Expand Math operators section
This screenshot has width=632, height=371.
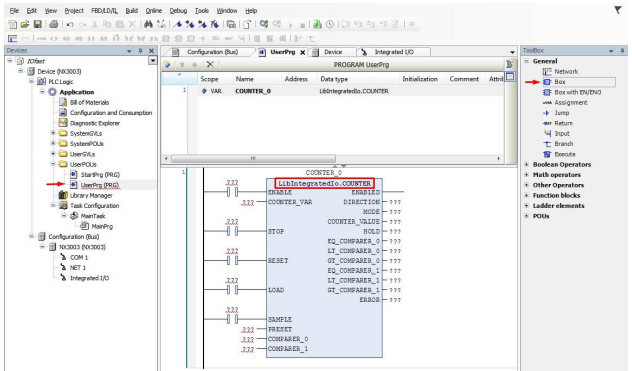click(x=526, y=175)
